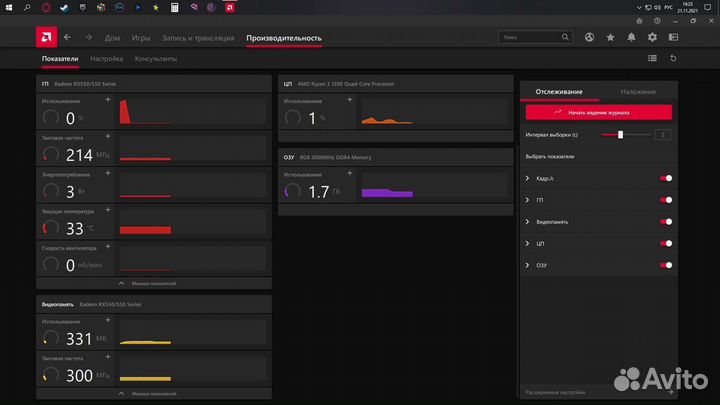Open the Игры tab
The height and width of the screenshot is (405, 720).
pos(141,38)
